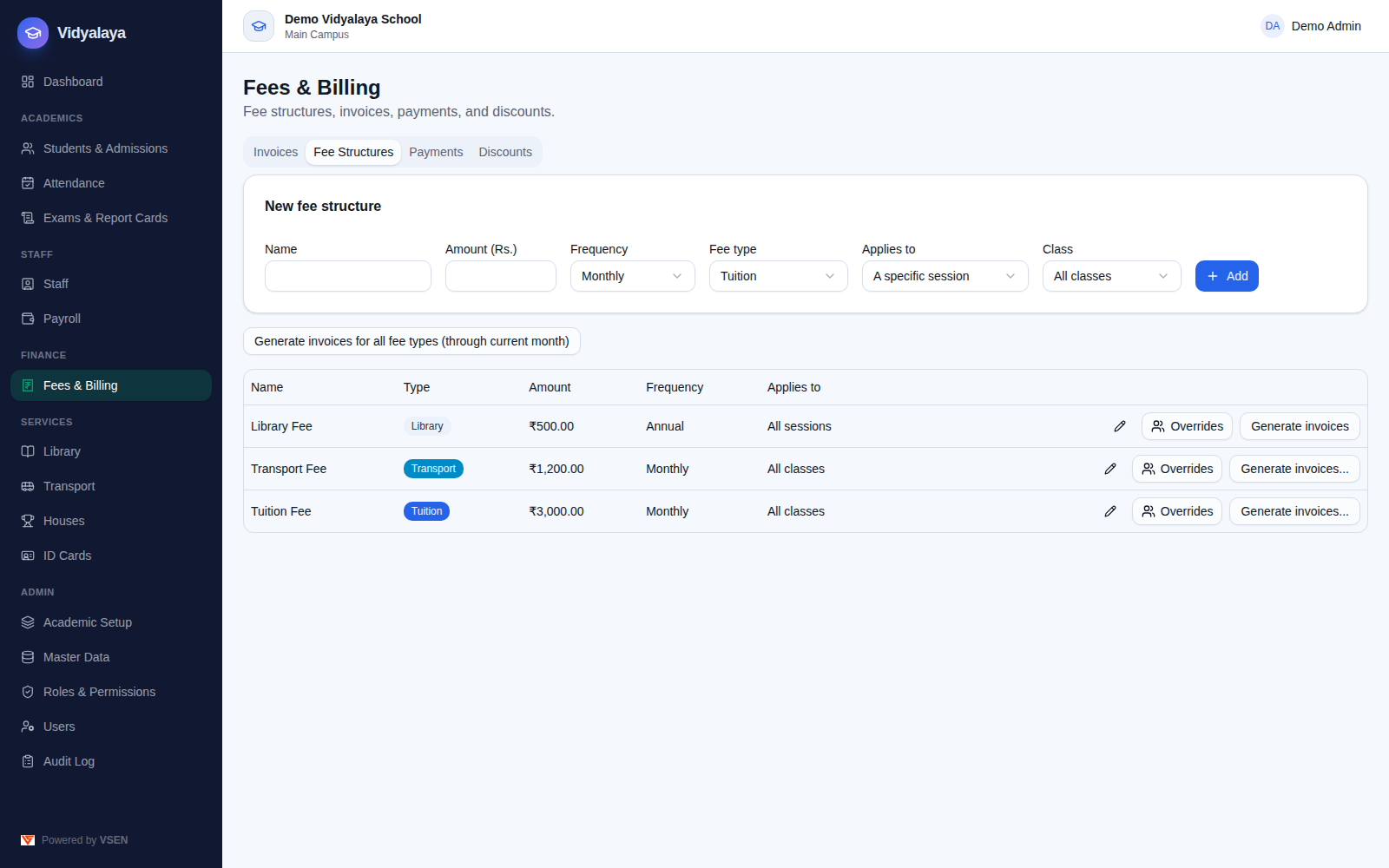Focus the Amount (Rs.) input field
Image resolution: width=1389 pixels, height=868 pixels.
tap(501, 276)
